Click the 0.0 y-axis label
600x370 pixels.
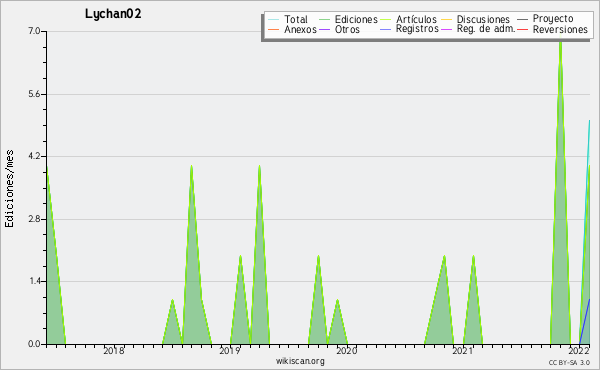(34, 344)
